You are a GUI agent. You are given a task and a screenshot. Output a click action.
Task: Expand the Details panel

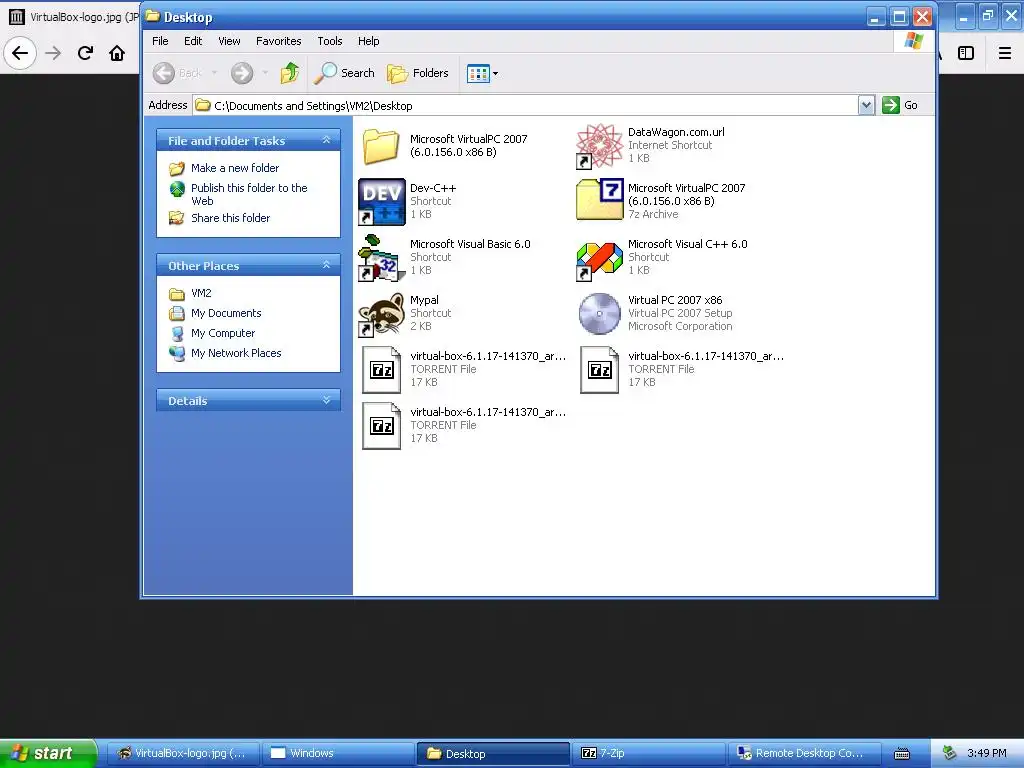[327, 400]
